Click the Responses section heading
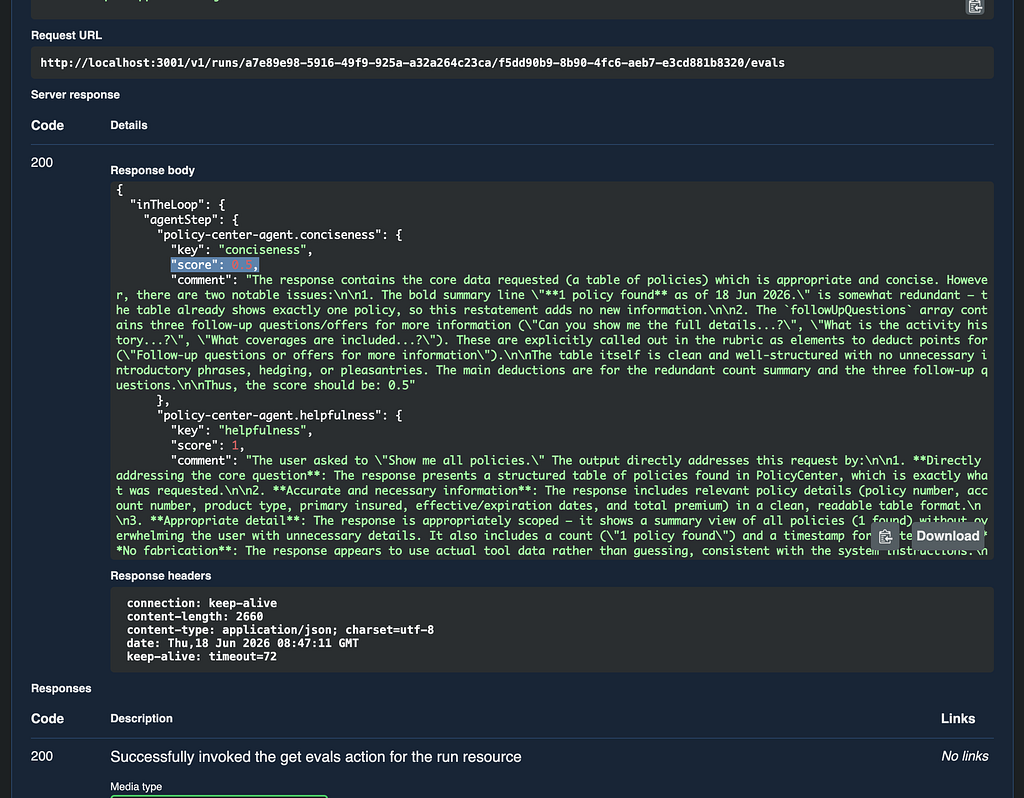This screenshot has height=798, width=1024. (61, 688)
